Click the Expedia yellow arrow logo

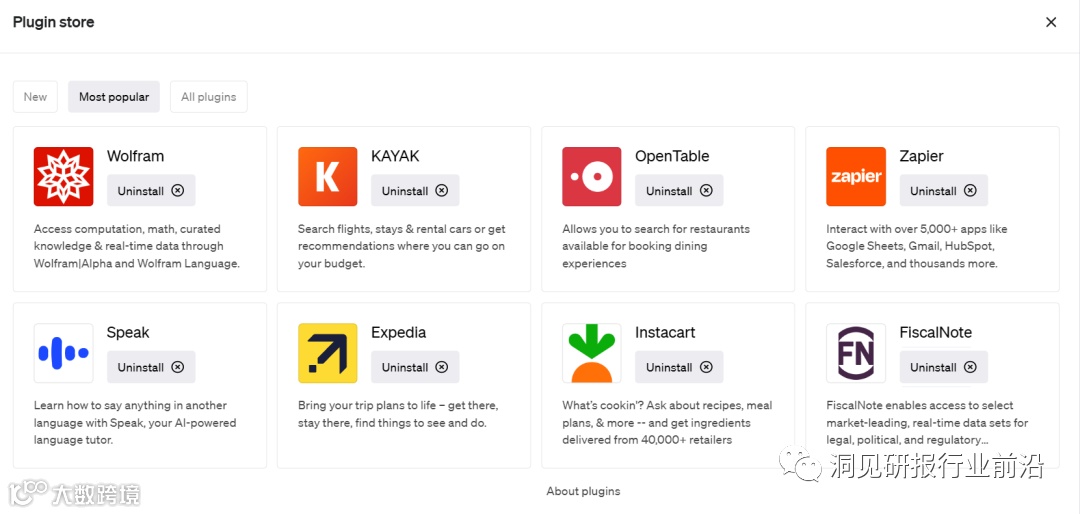[x=327, y=353]
